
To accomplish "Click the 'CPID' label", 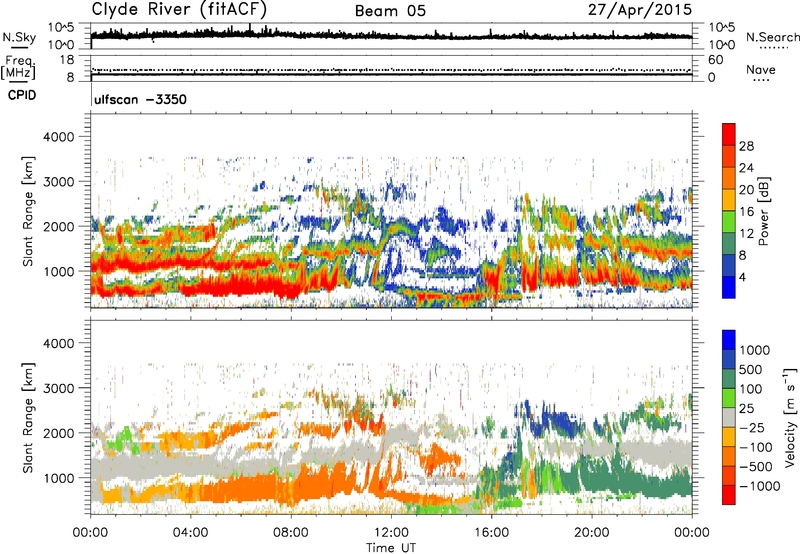I will point(22,95).
